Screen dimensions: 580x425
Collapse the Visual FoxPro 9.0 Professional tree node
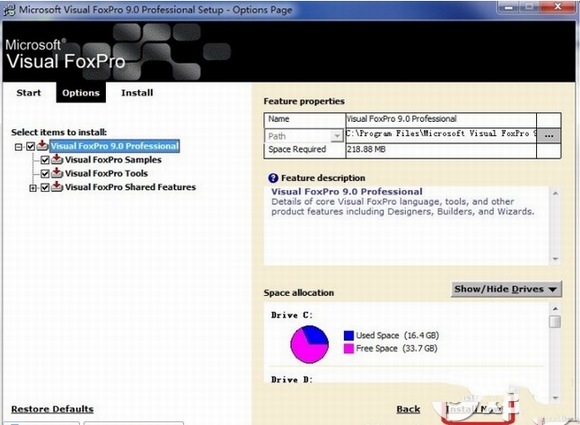click(18, 147)
